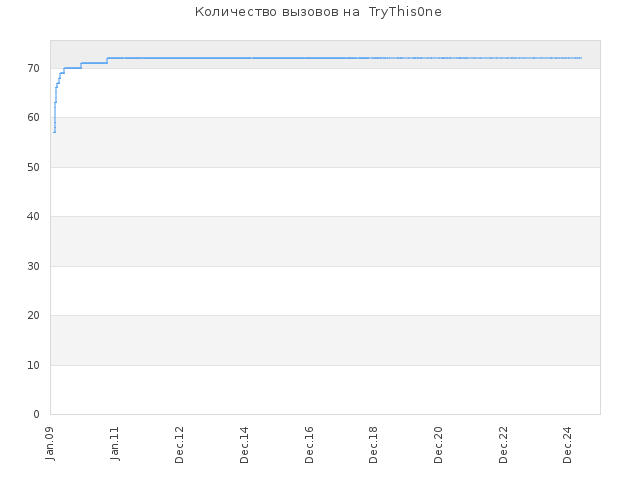Click the chart title mentioning TryThis0ne
Screen dimensions: 640x480
(318, 12)
